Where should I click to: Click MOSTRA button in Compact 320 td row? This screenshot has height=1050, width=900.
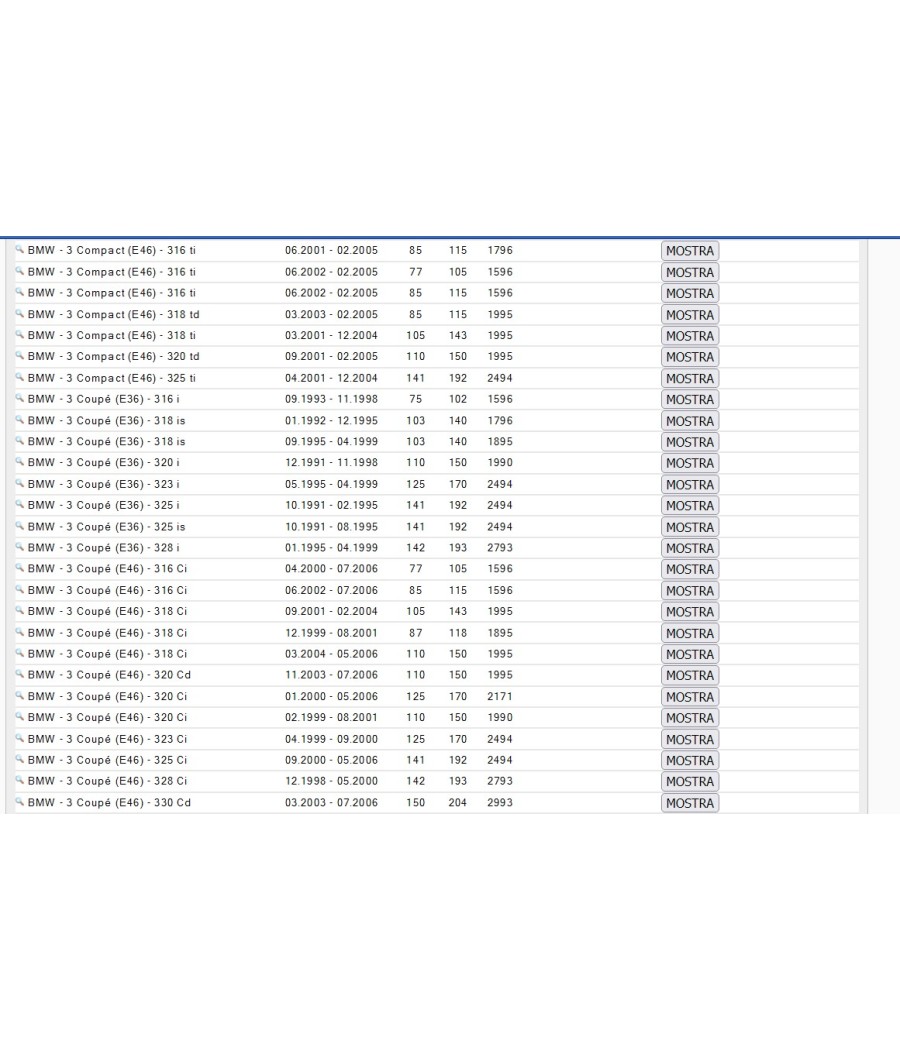690,357
